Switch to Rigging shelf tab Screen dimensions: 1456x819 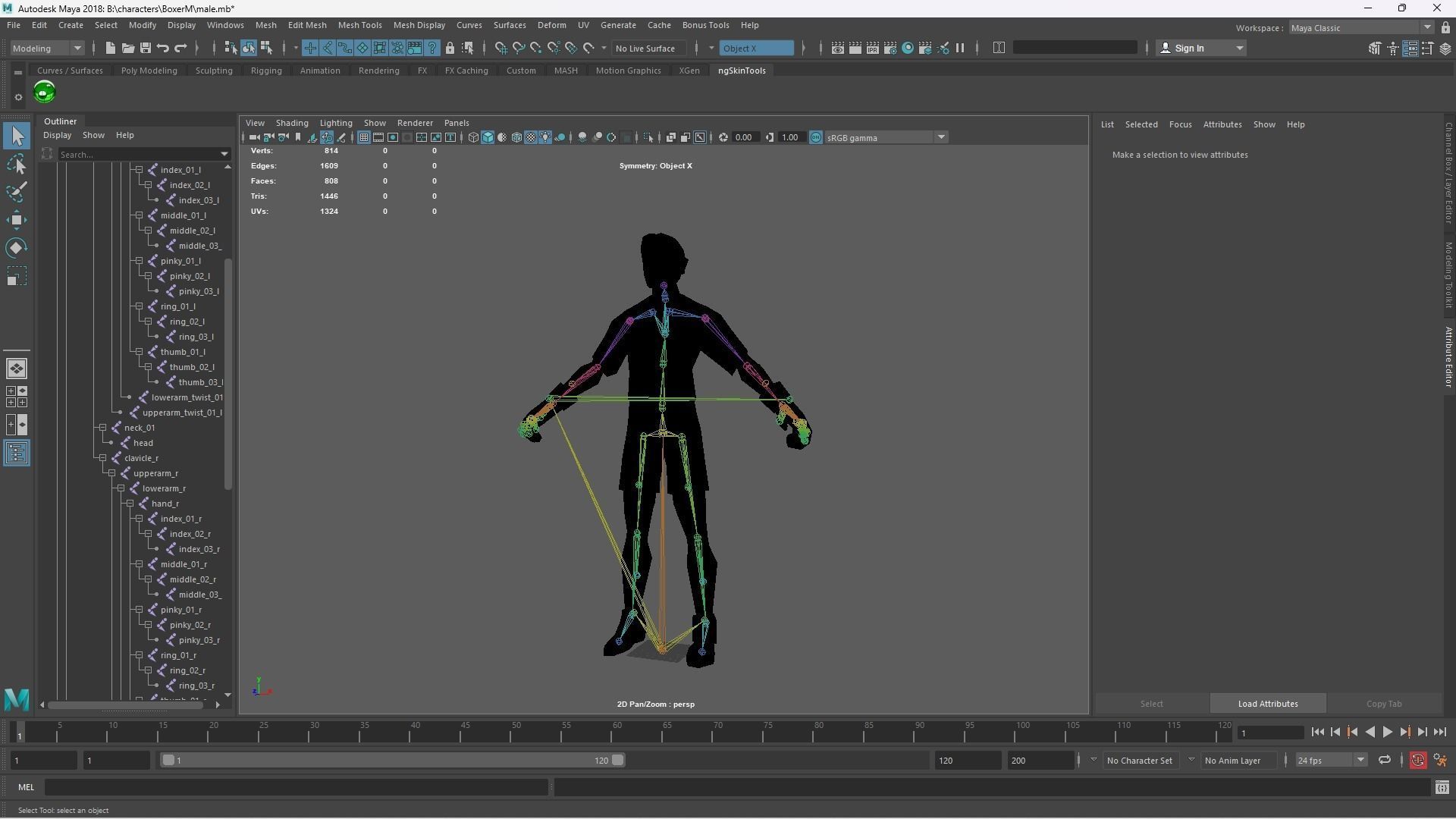tap(266, 71)
